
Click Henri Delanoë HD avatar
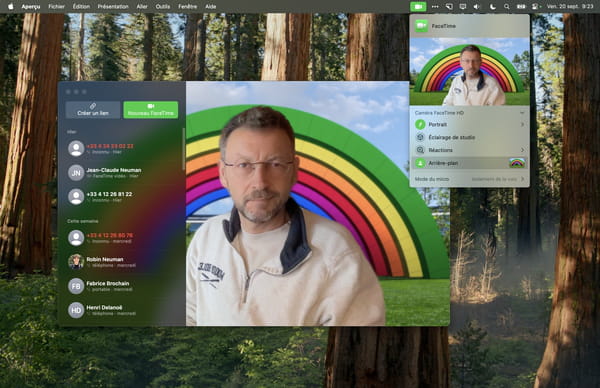(x=76, y=310)
